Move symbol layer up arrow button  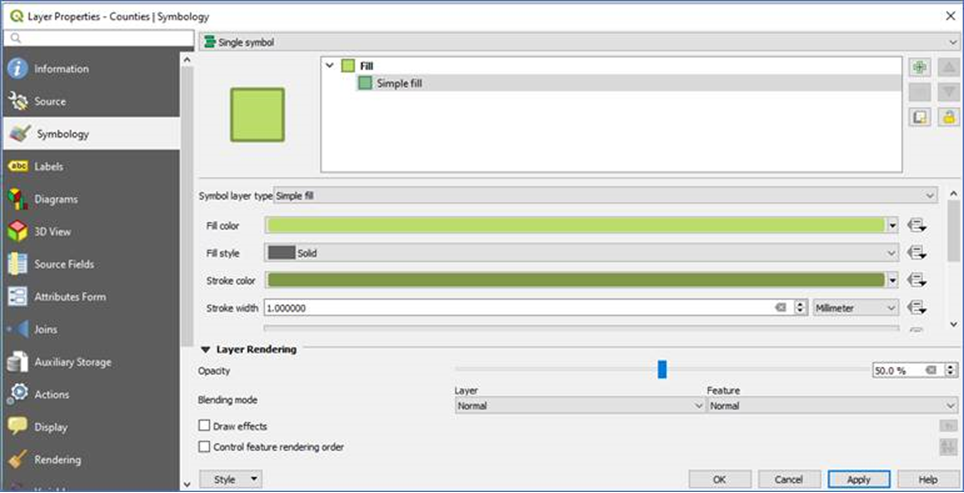click(949, 68)
